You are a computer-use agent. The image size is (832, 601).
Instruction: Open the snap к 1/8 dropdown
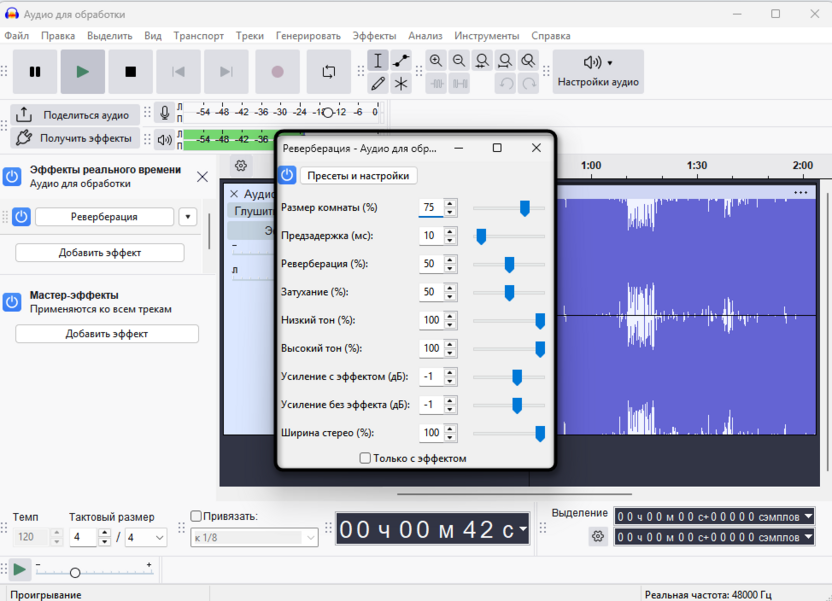[x=254, y=537]
